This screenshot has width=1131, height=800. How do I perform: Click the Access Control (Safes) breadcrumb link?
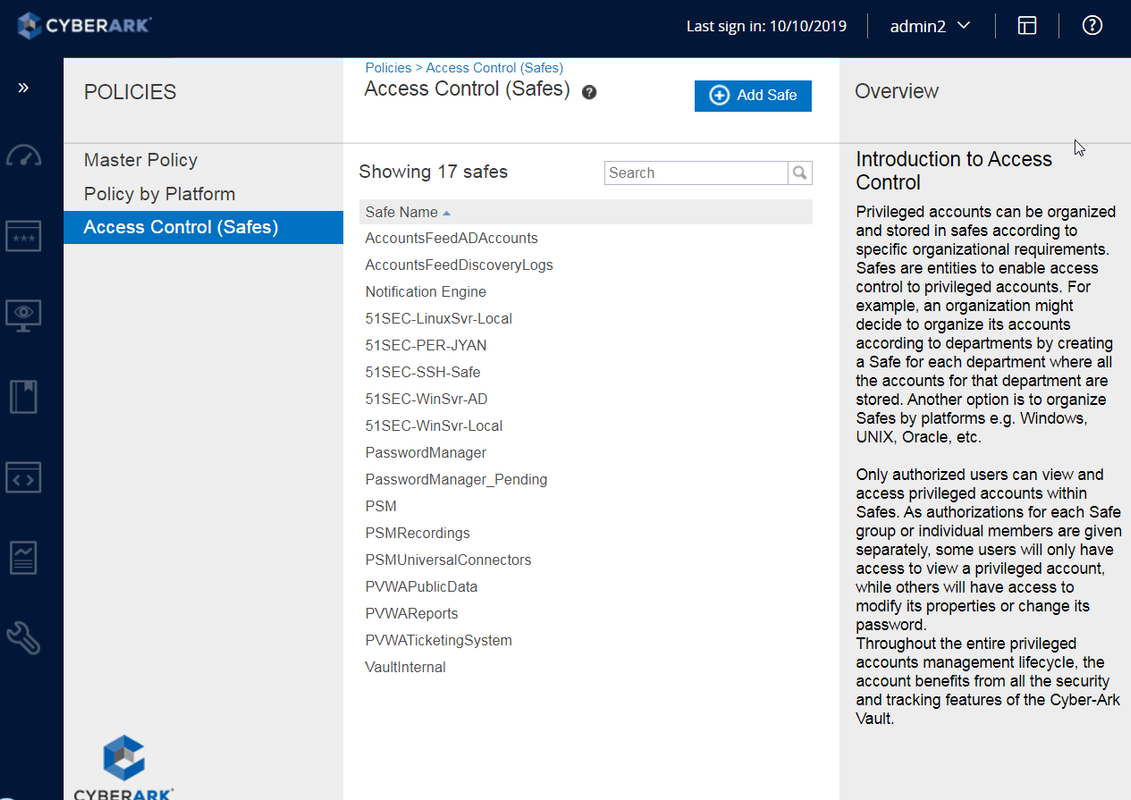[494, 68]
